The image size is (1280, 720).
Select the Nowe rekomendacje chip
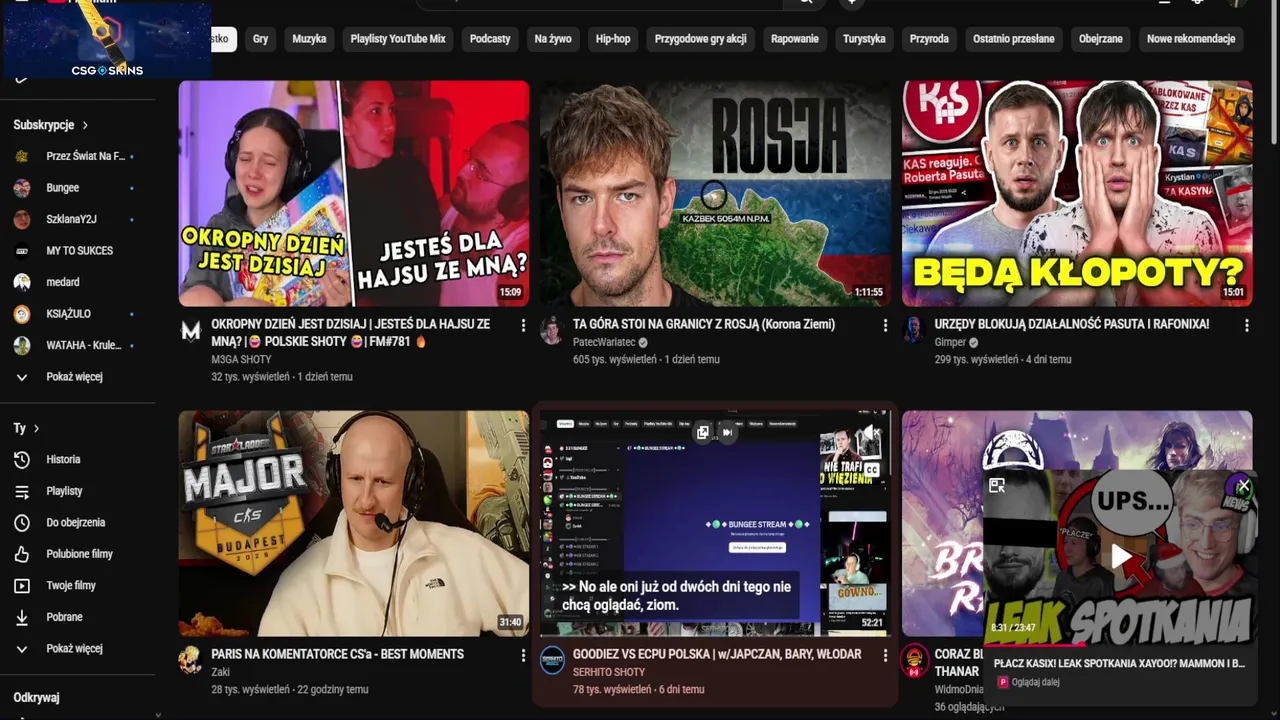click(x=1191, y=39)
